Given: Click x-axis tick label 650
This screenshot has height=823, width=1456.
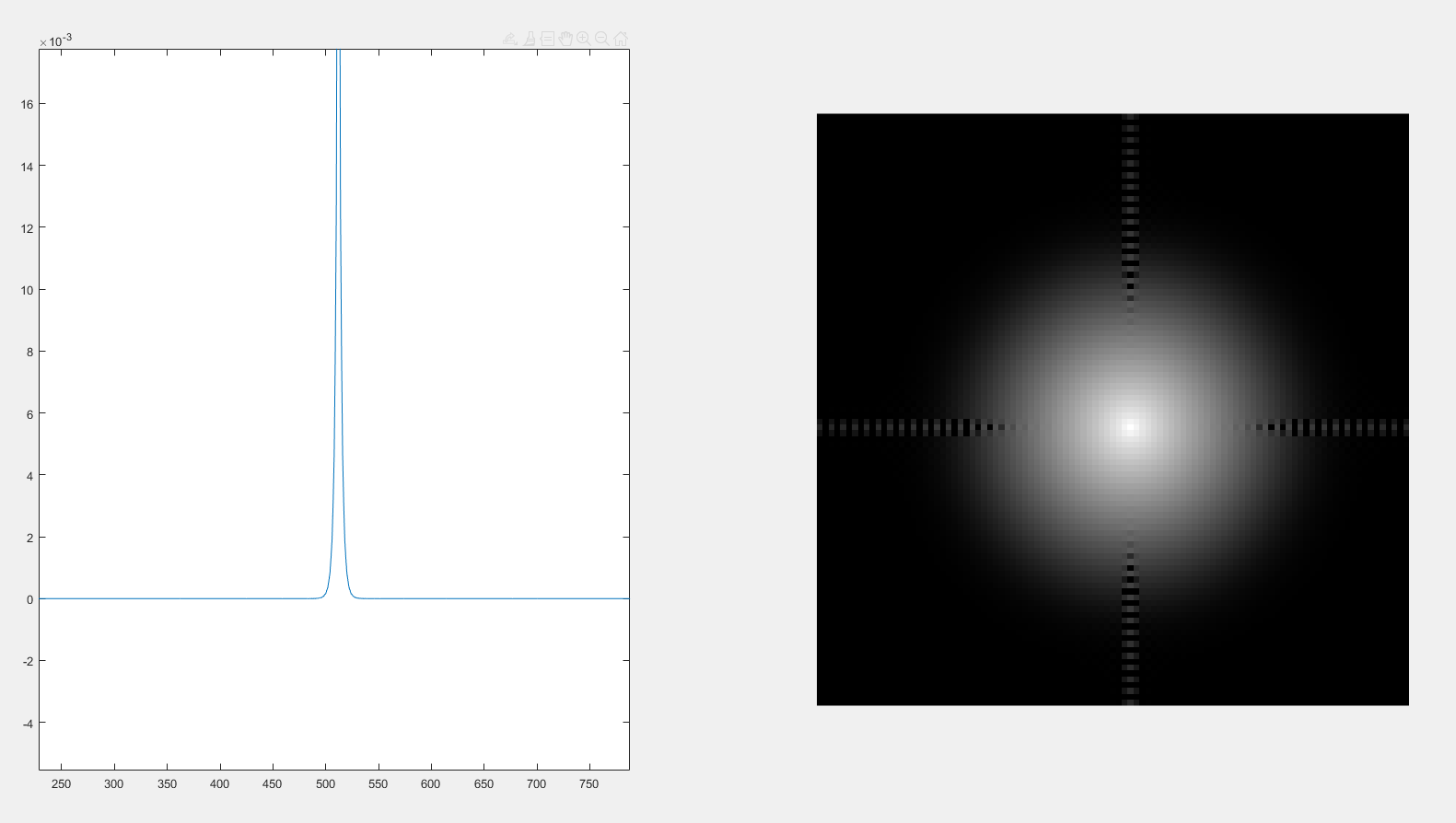Looking at the screenshot, I should pyautogui.click(x=483, y=784).
